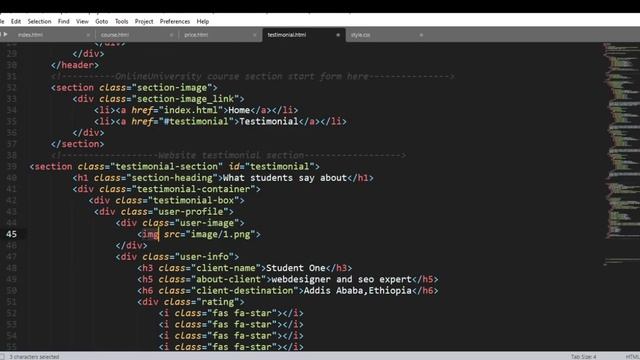The width and height of the screenshot is (640, 360).
Task: Click the "user-profile" class value
Action: point(191,212)
